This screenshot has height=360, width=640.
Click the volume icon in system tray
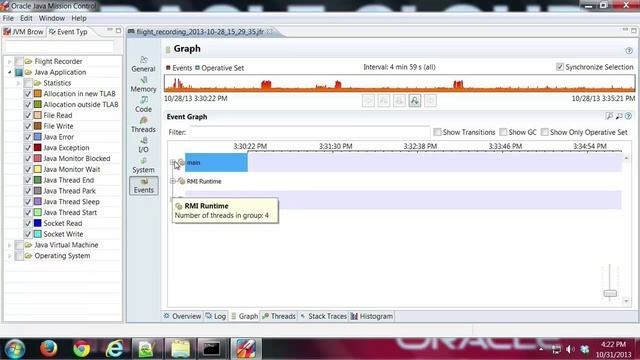pyautogui.click(x=570, y=349)
